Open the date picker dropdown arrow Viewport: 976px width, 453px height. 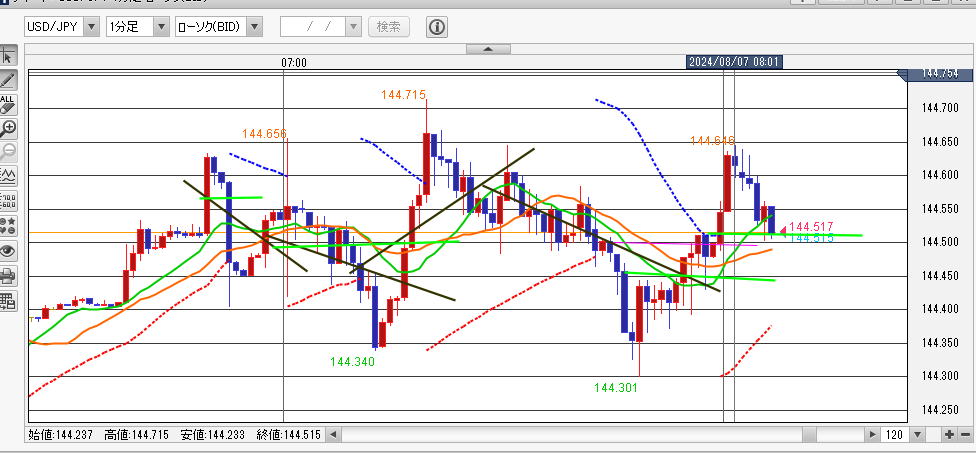(x=354, y=27)
